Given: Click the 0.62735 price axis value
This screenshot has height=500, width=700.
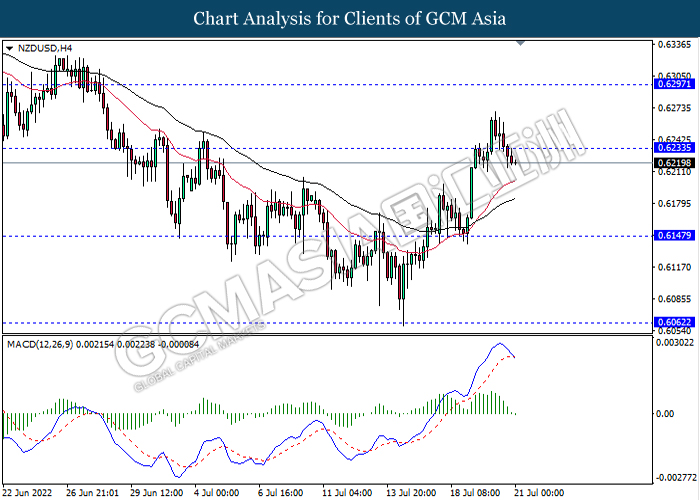Looking at the screenshot, I should [675, 108].
